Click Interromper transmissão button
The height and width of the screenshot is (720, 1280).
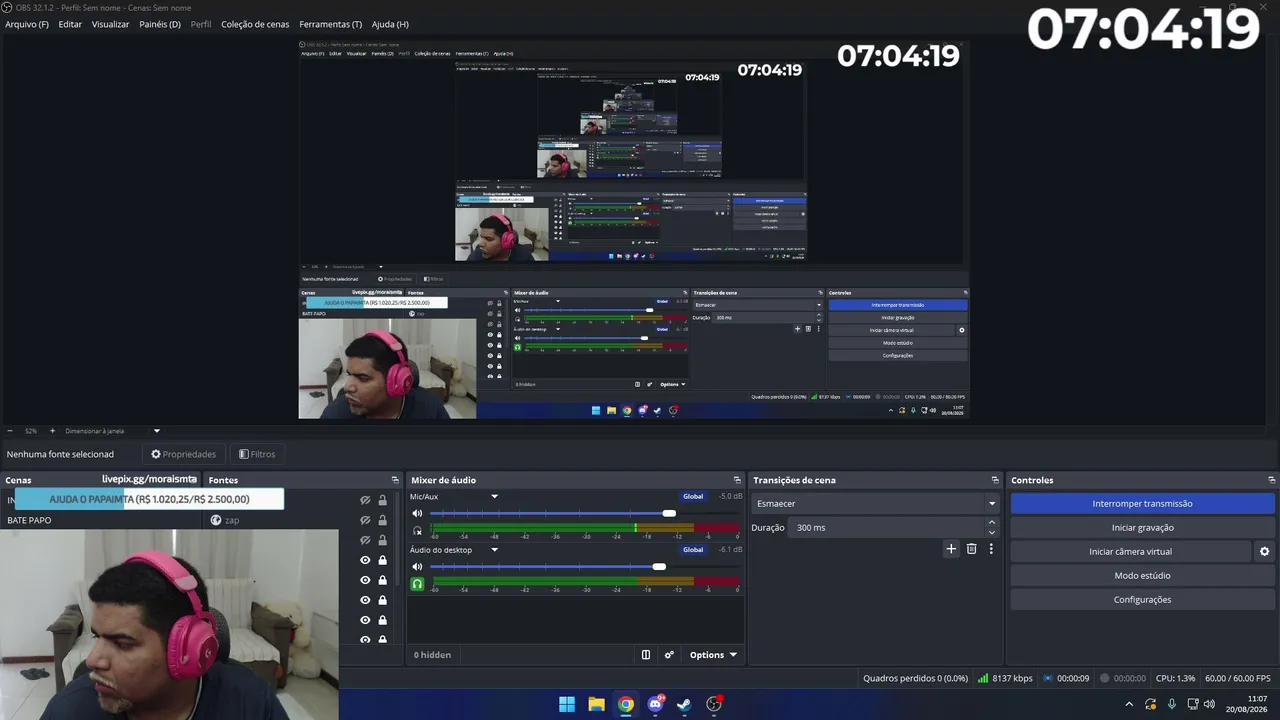tap(1142, 504)
